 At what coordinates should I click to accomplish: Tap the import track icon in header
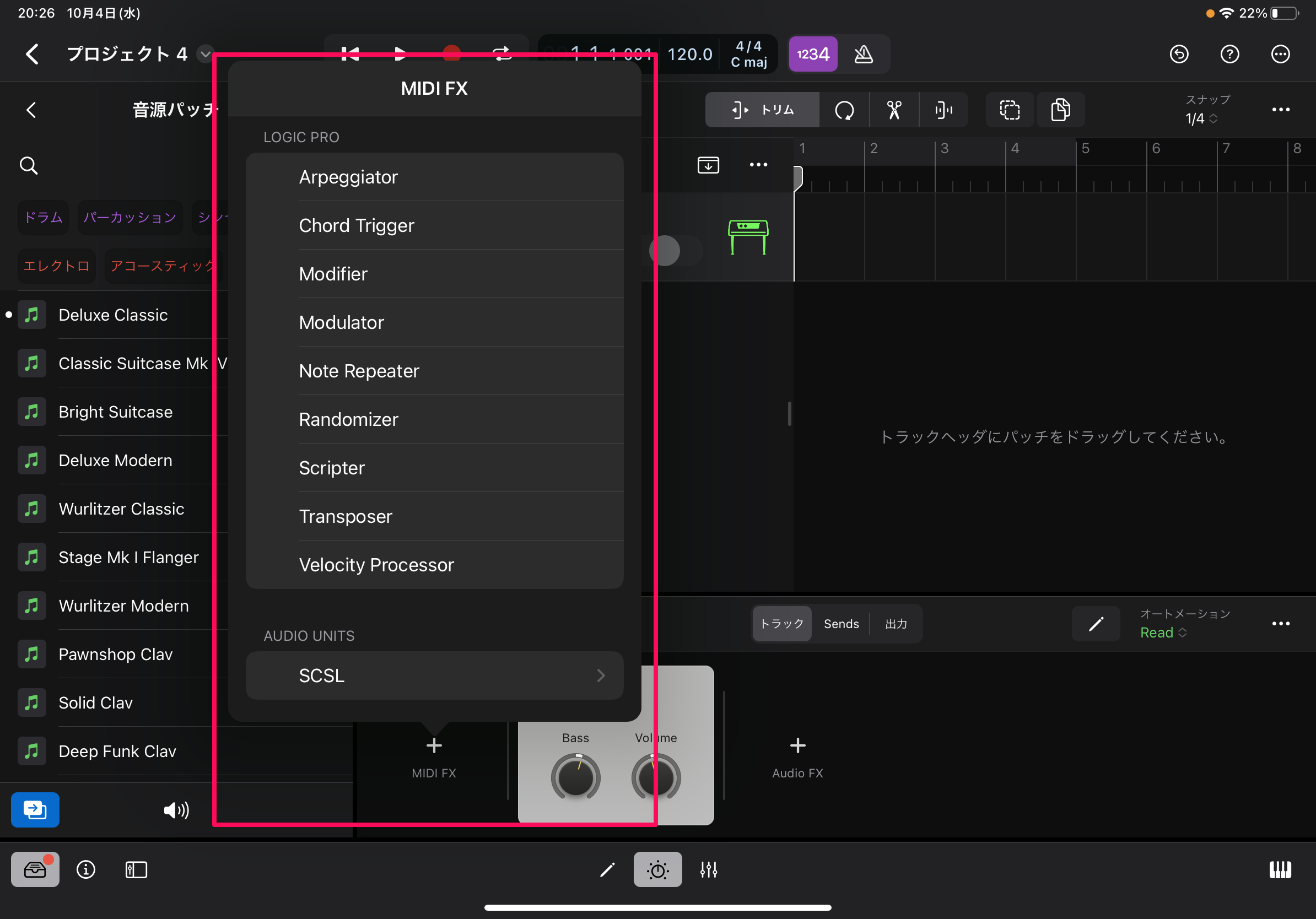pos(708,165)
